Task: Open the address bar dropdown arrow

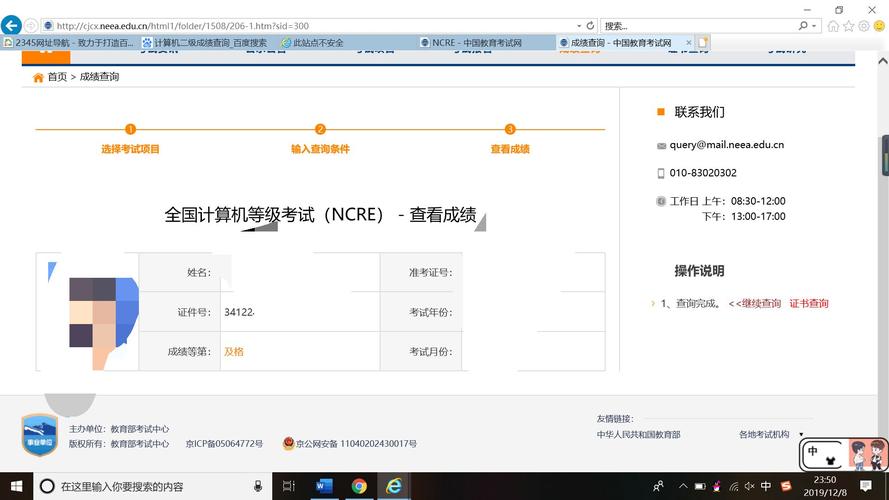Action: (579, 26)
